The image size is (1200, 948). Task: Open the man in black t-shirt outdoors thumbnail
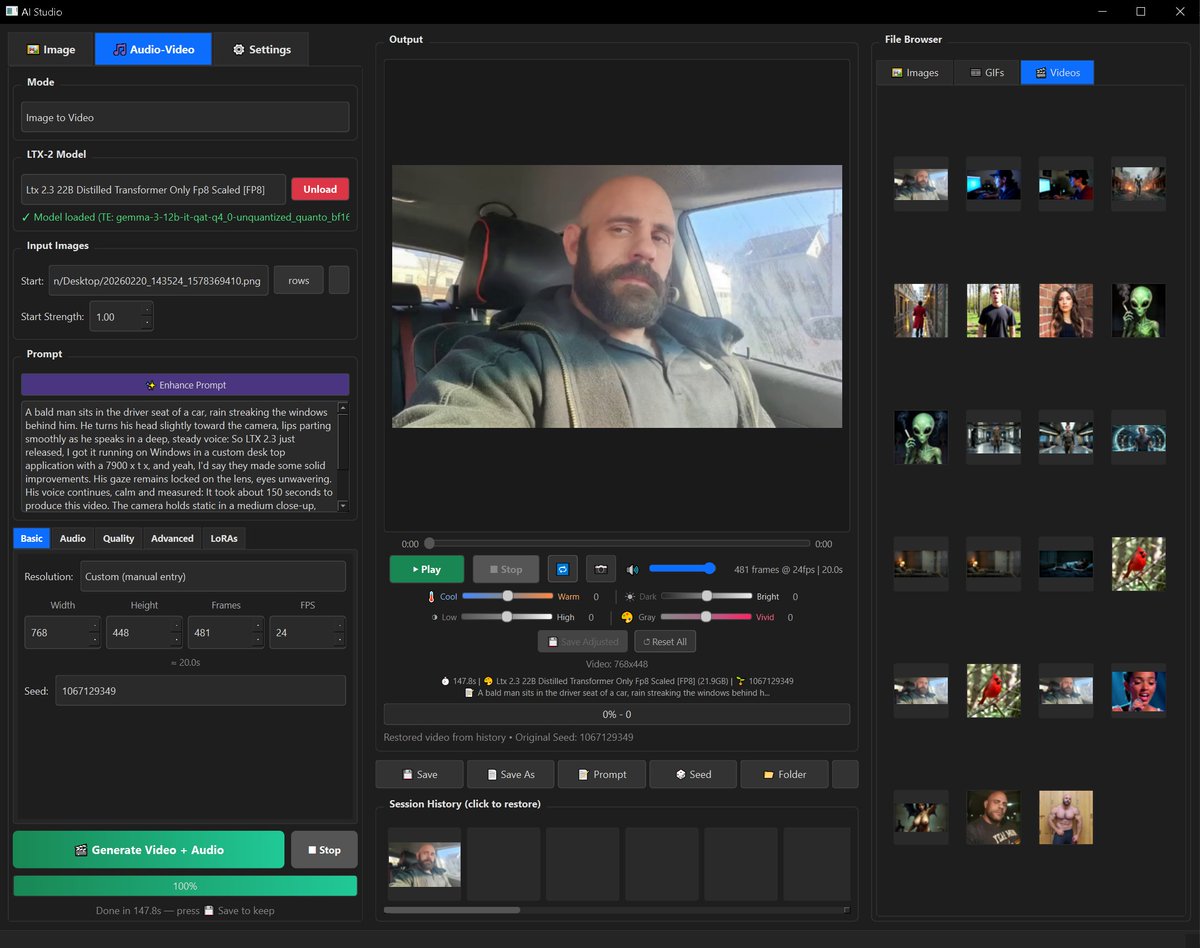(993, 310)
